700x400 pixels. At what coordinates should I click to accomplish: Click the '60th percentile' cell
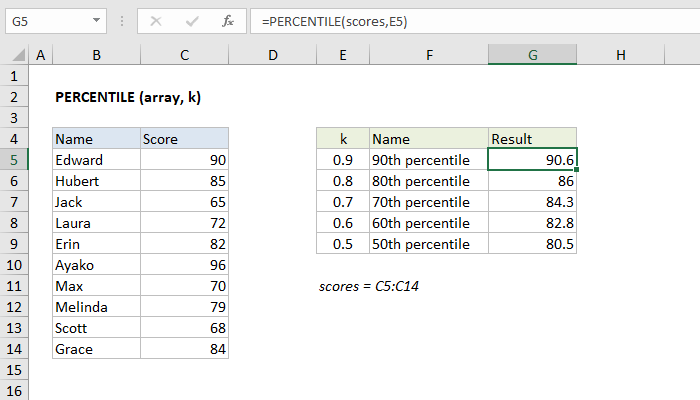tap(429, 223)
